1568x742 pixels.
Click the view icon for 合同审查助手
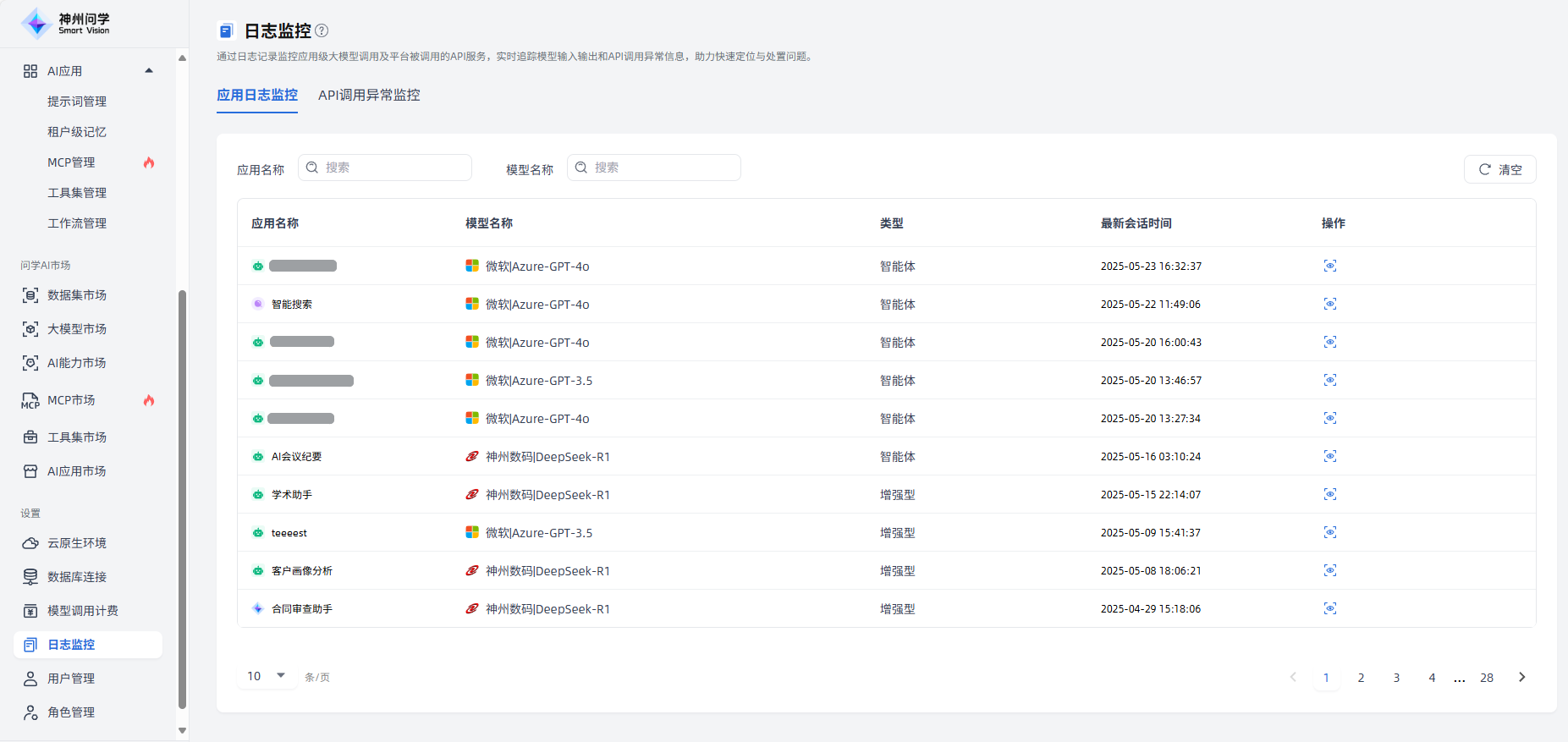1329,608
